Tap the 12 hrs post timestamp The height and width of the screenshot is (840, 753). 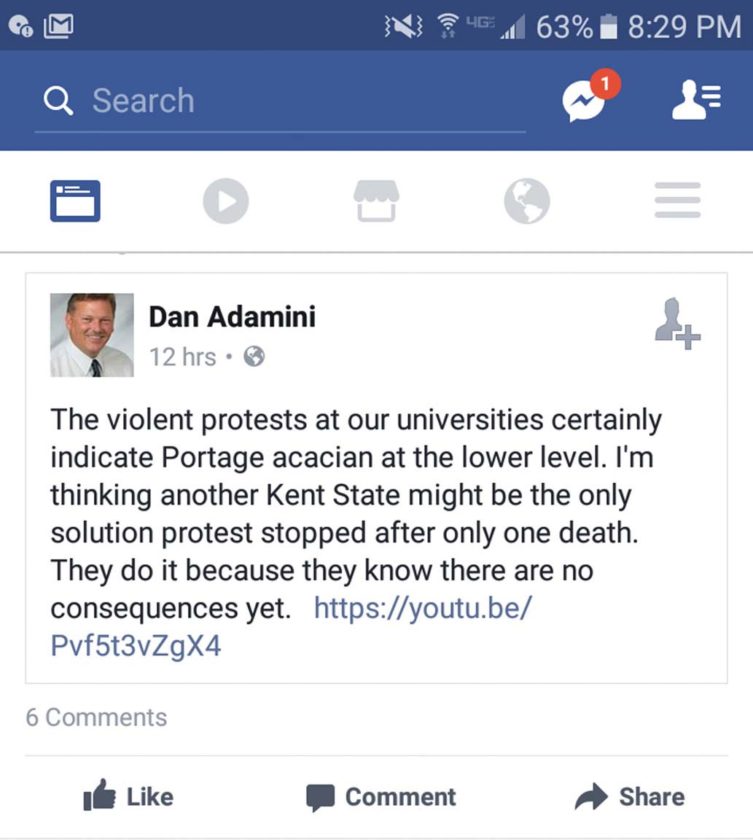[x=182, y=356]
